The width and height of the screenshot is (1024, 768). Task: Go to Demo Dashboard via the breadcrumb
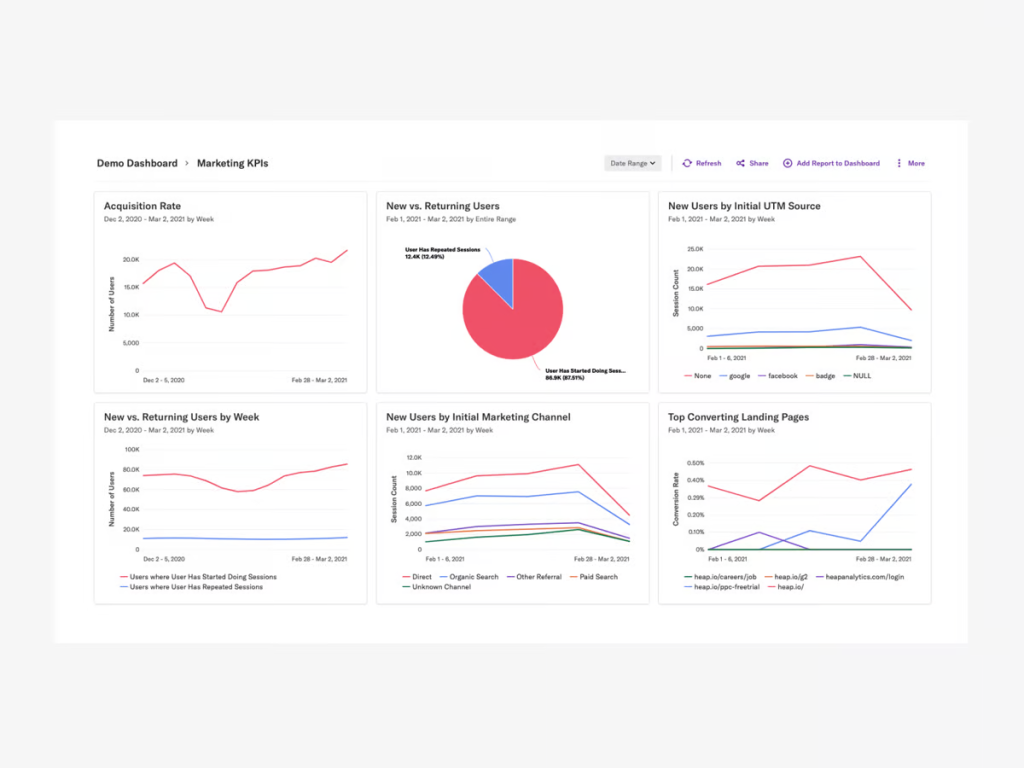(137, 163)
